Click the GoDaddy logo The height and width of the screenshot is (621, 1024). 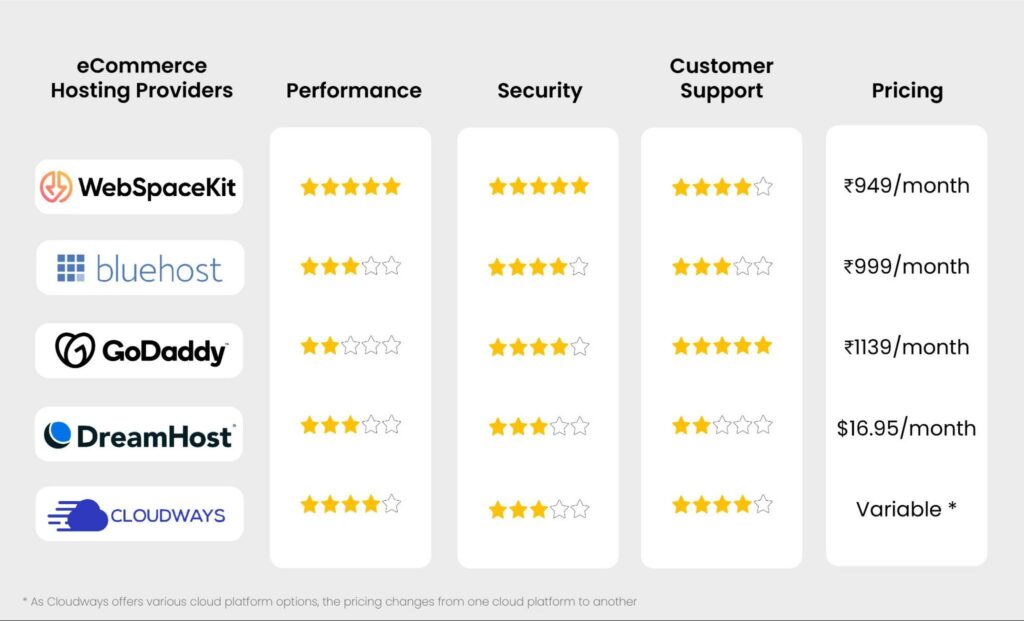click(140, 350)
